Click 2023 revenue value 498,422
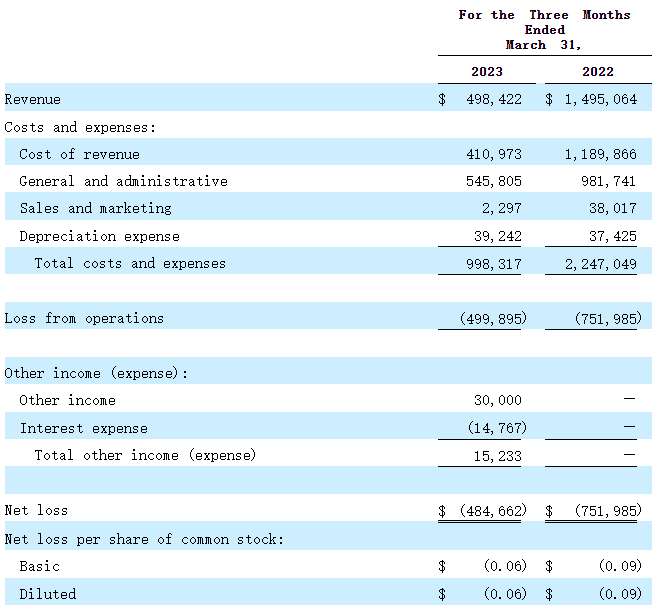Image resolution: width=658 pixels, height=610 pixels. 494,99
